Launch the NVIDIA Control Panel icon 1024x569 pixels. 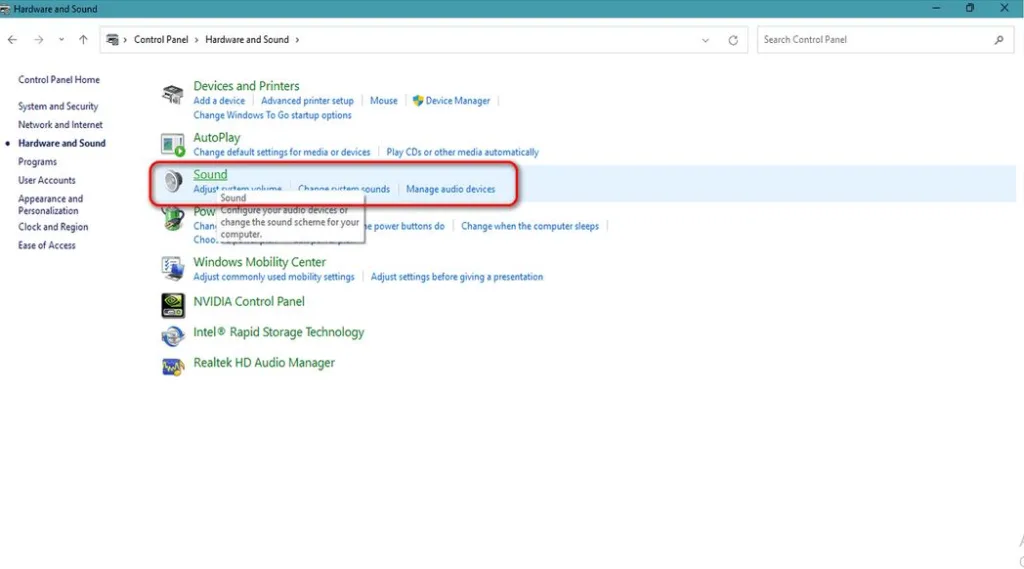[172, 304]
